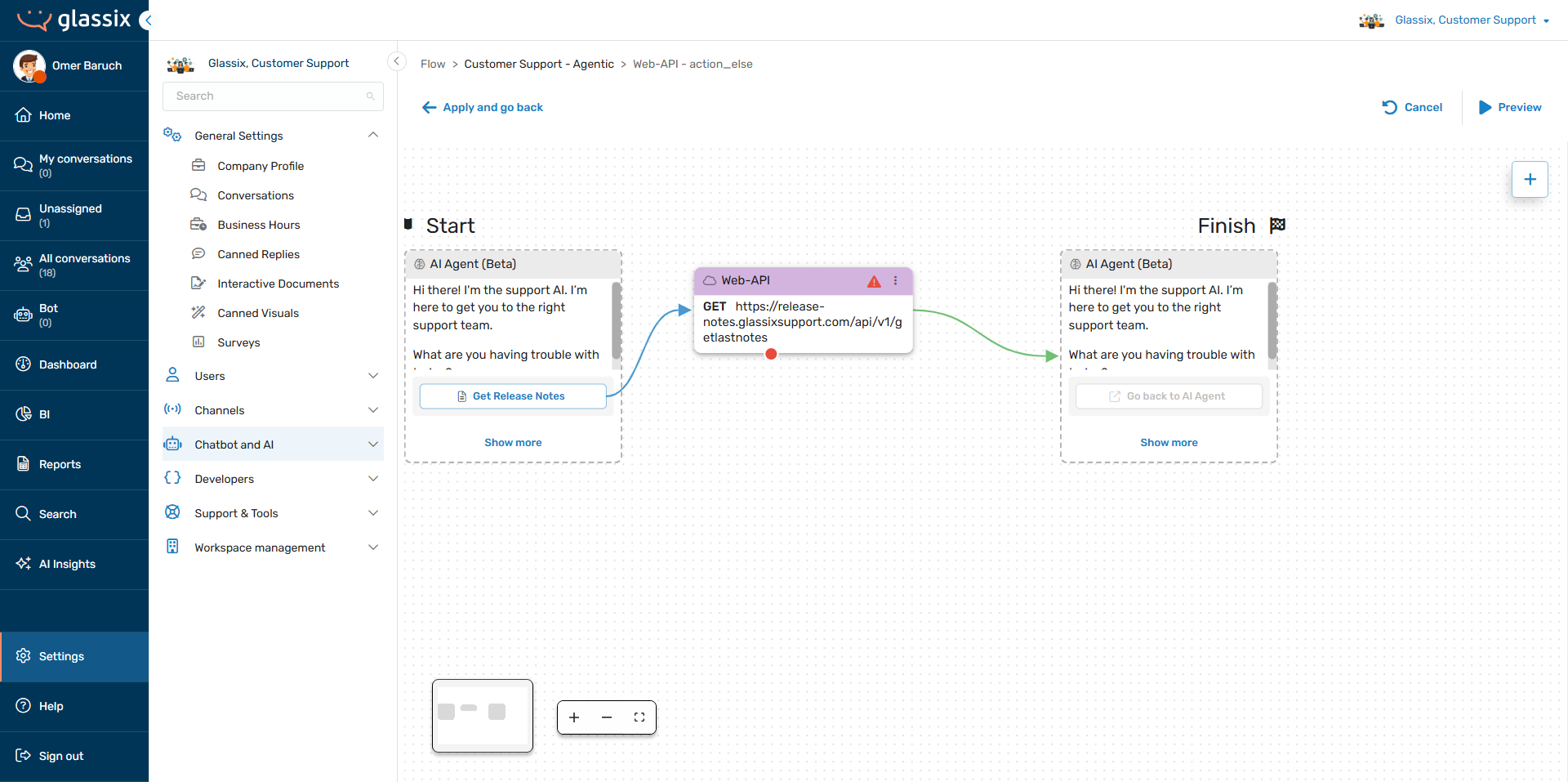Expand the Developers section
The image size is (1568, 782).
(x=273, y=479)
